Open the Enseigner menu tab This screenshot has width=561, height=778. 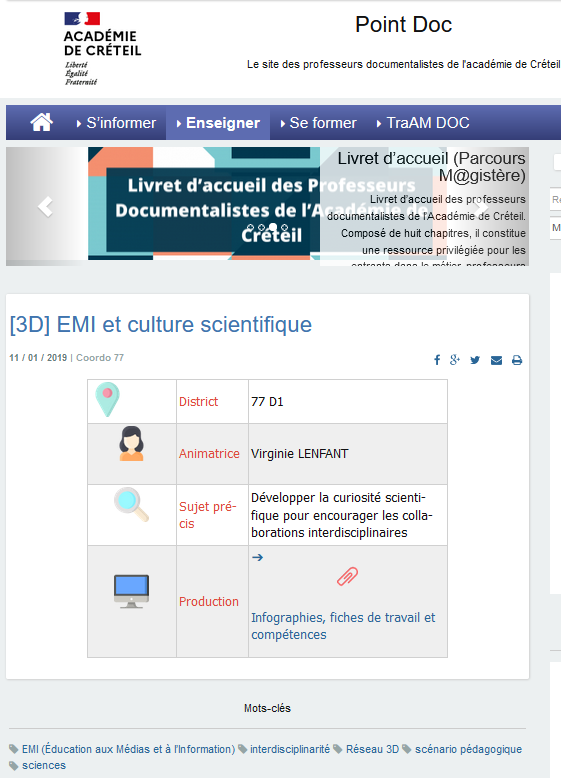click(218, 123)
